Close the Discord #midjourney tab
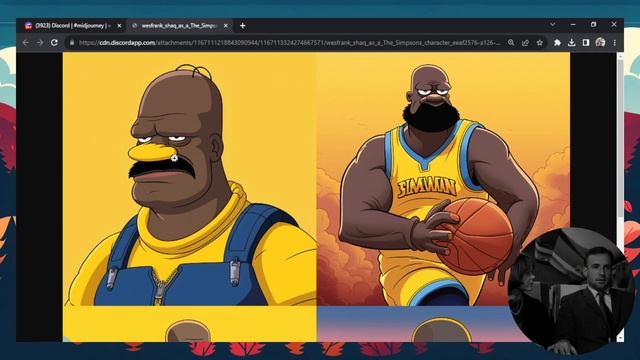The height and width of the screenshot is (360, 640). [119, 26]
